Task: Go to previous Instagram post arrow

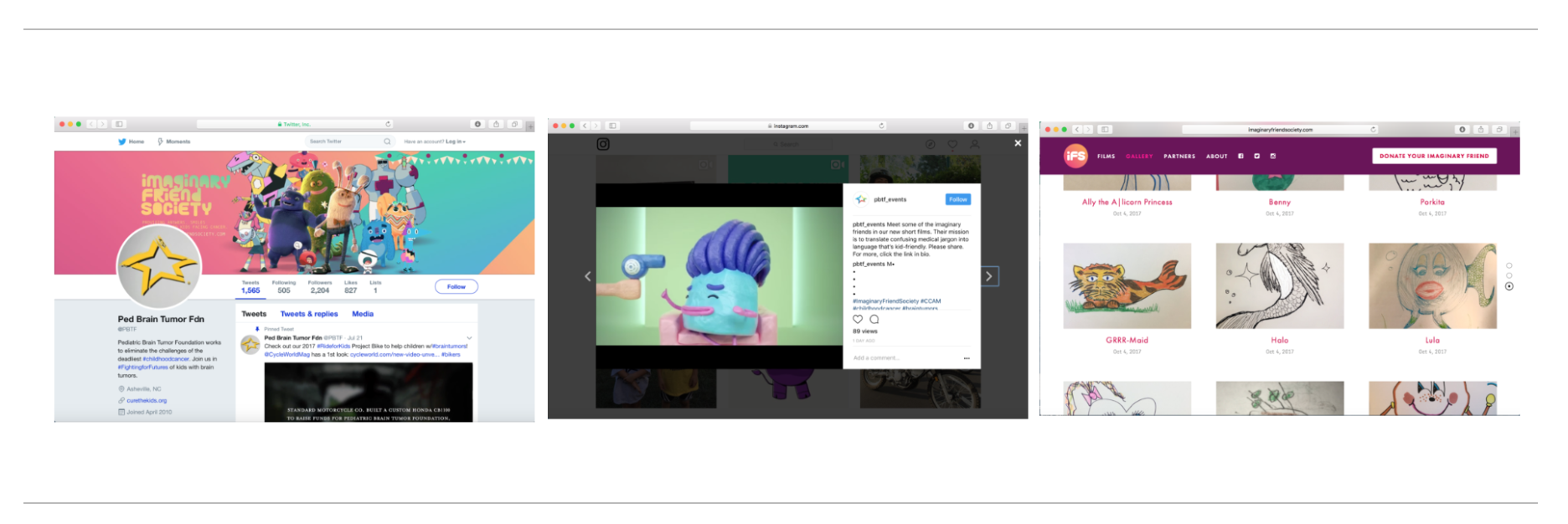Action: (x=587, y=276)
